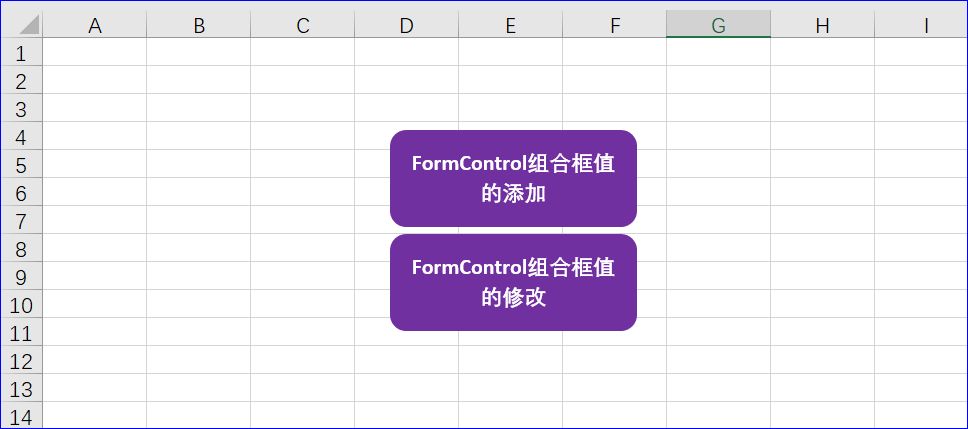Select column C header
This screenshot has height=429, width=968.
(303, 26)
